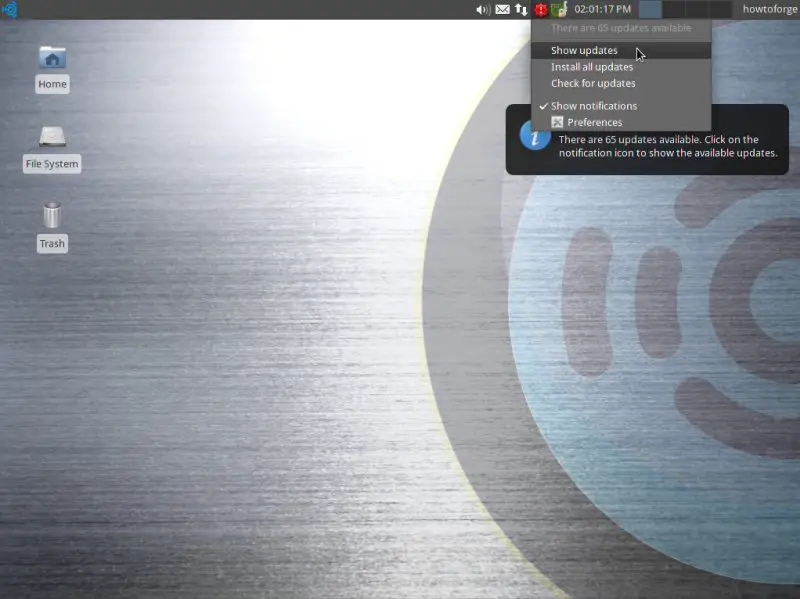Select Check for updates
The width and height of the screenshot is (800, 599).
[x=621, y=83]
